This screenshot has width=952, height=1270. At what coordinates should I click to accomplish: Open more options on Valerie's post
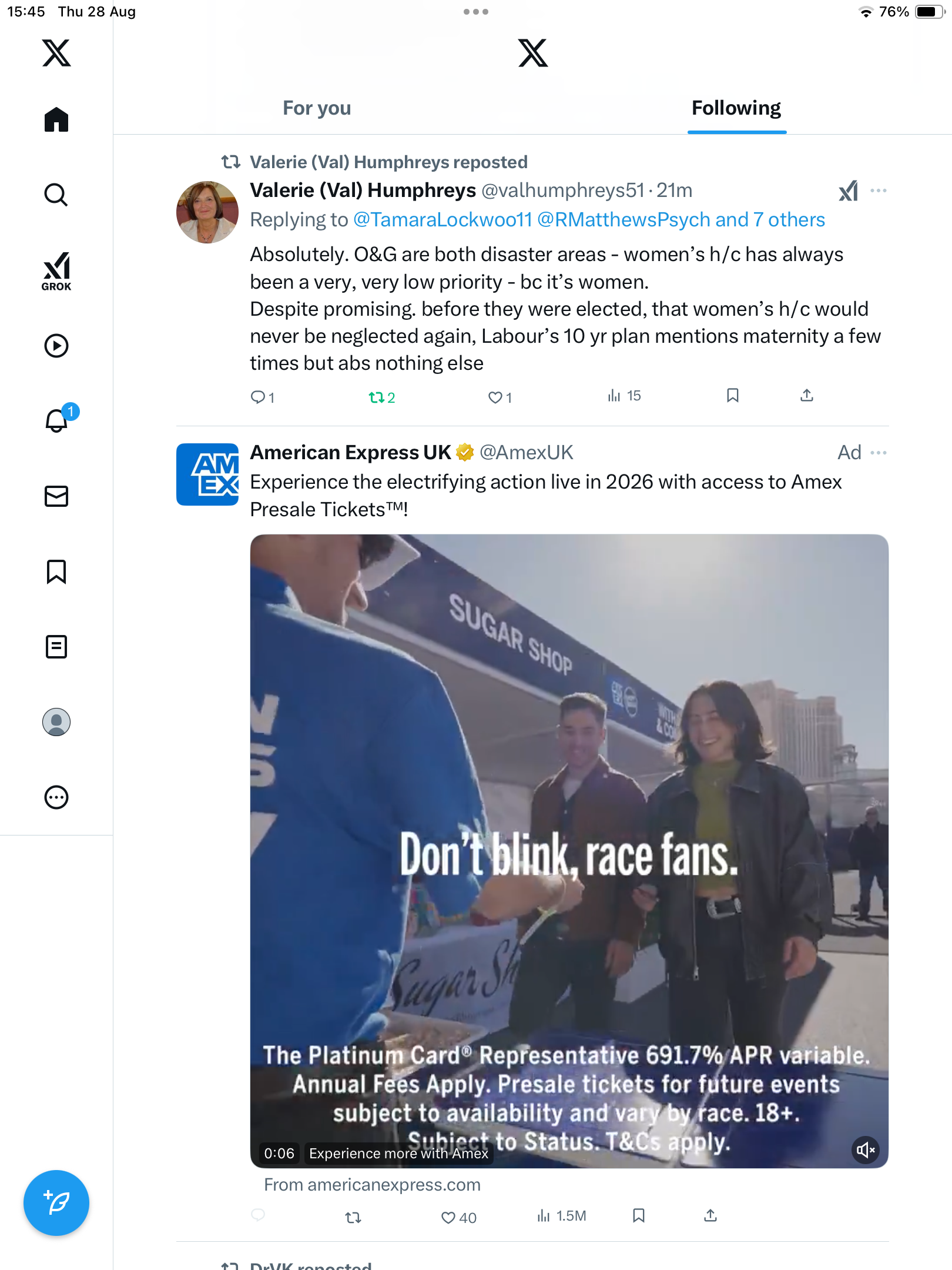click(x=879, y=190)
